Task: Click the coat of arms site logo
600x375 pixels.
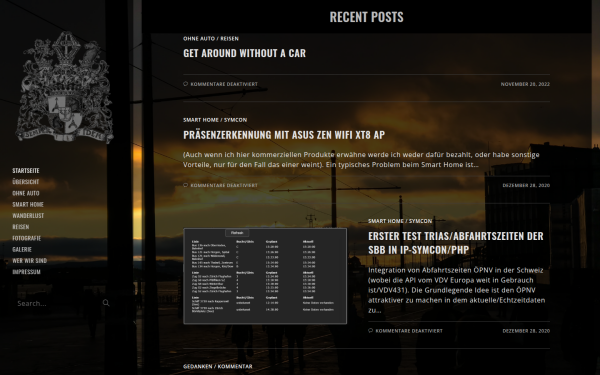Action: [64, 87]
